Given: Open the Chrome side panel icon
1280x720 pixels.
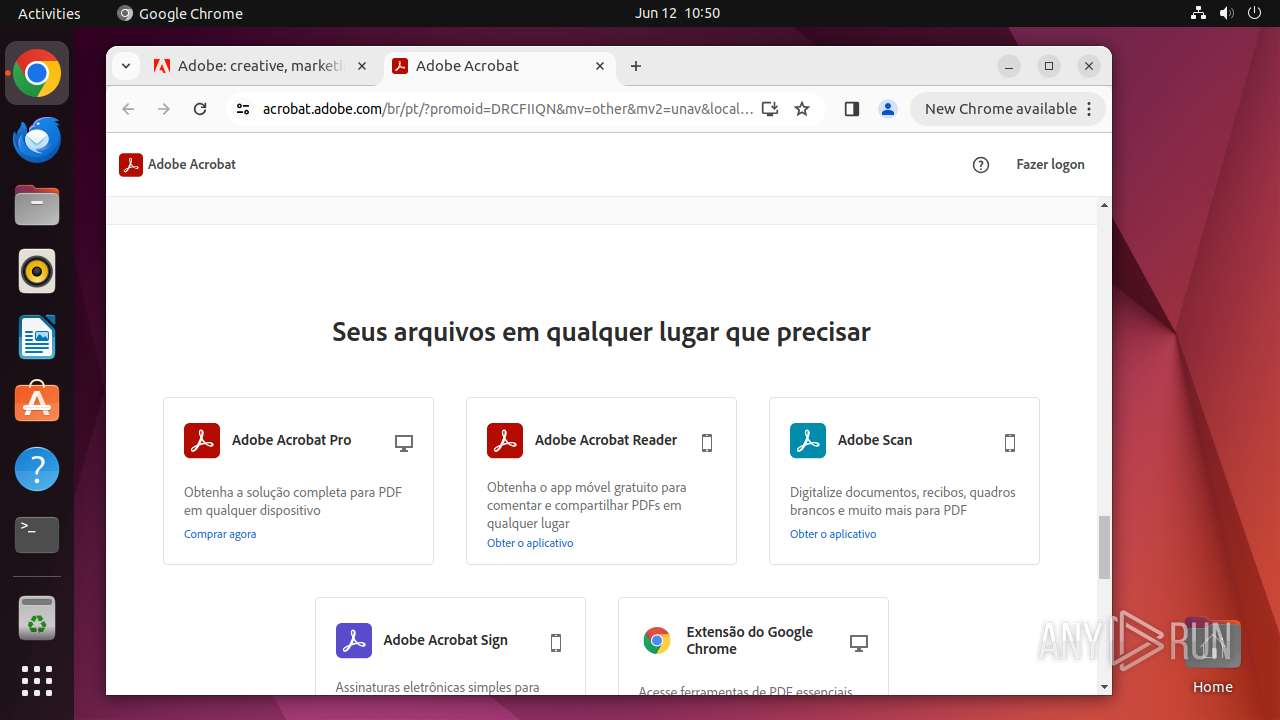Looking at the screenshot, I should 852,109.
